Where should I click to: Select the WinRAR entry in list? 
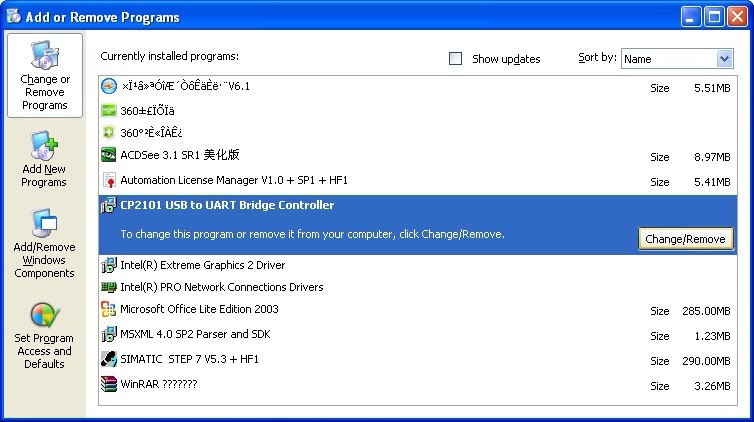pyautogui.click(x=158, y=384)
